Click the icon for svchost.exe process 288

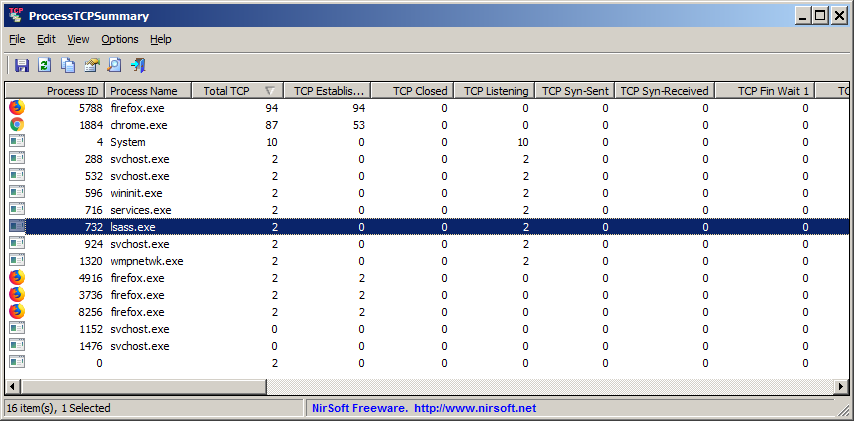click(x=17, y=158)
